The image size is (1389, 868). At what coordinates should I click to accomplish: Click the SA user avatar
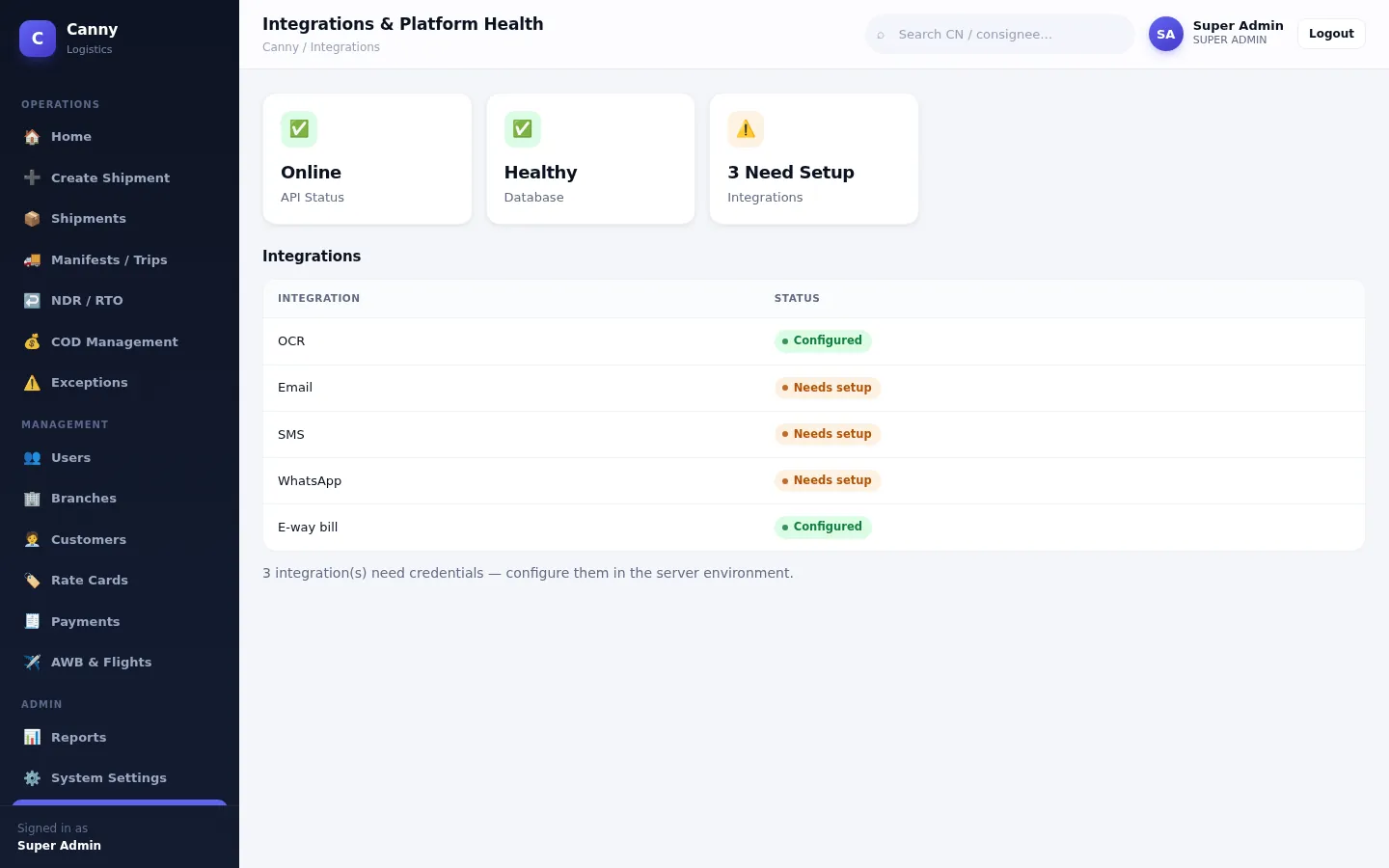click(x=1165, y=34)
